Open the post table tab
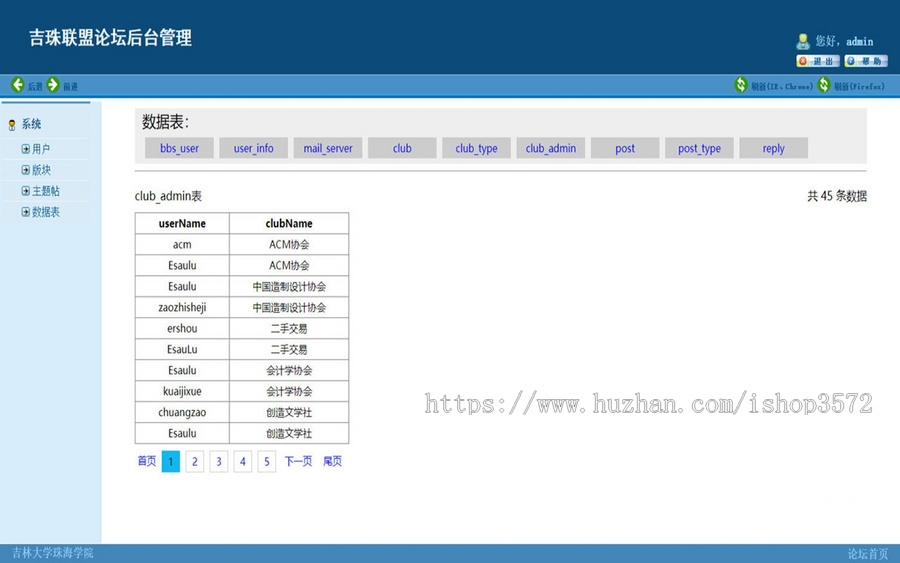This screenshot has width=900, height=563. pos(624,148)
